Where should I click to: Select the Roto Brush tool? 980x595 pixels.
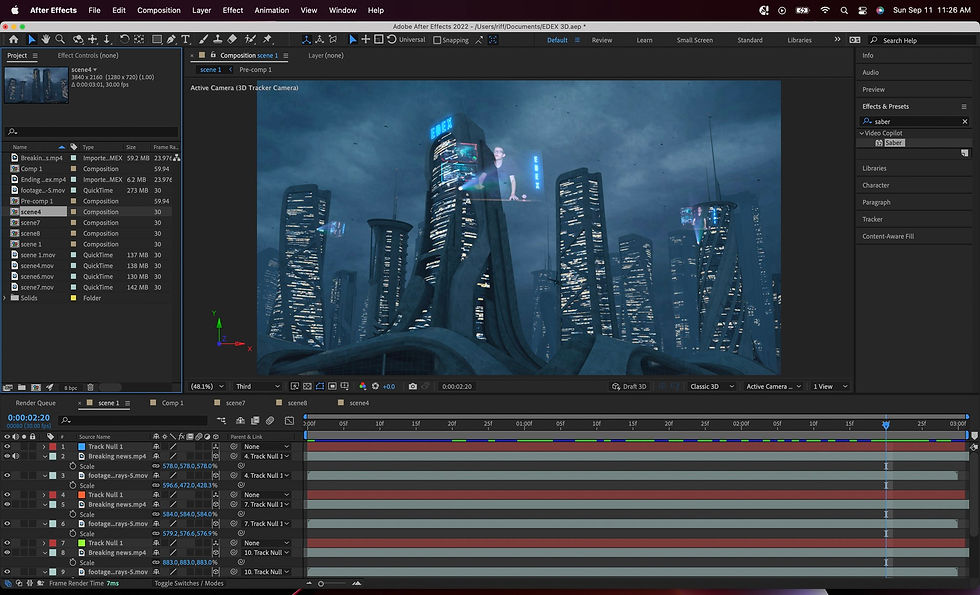coord(250,39)
